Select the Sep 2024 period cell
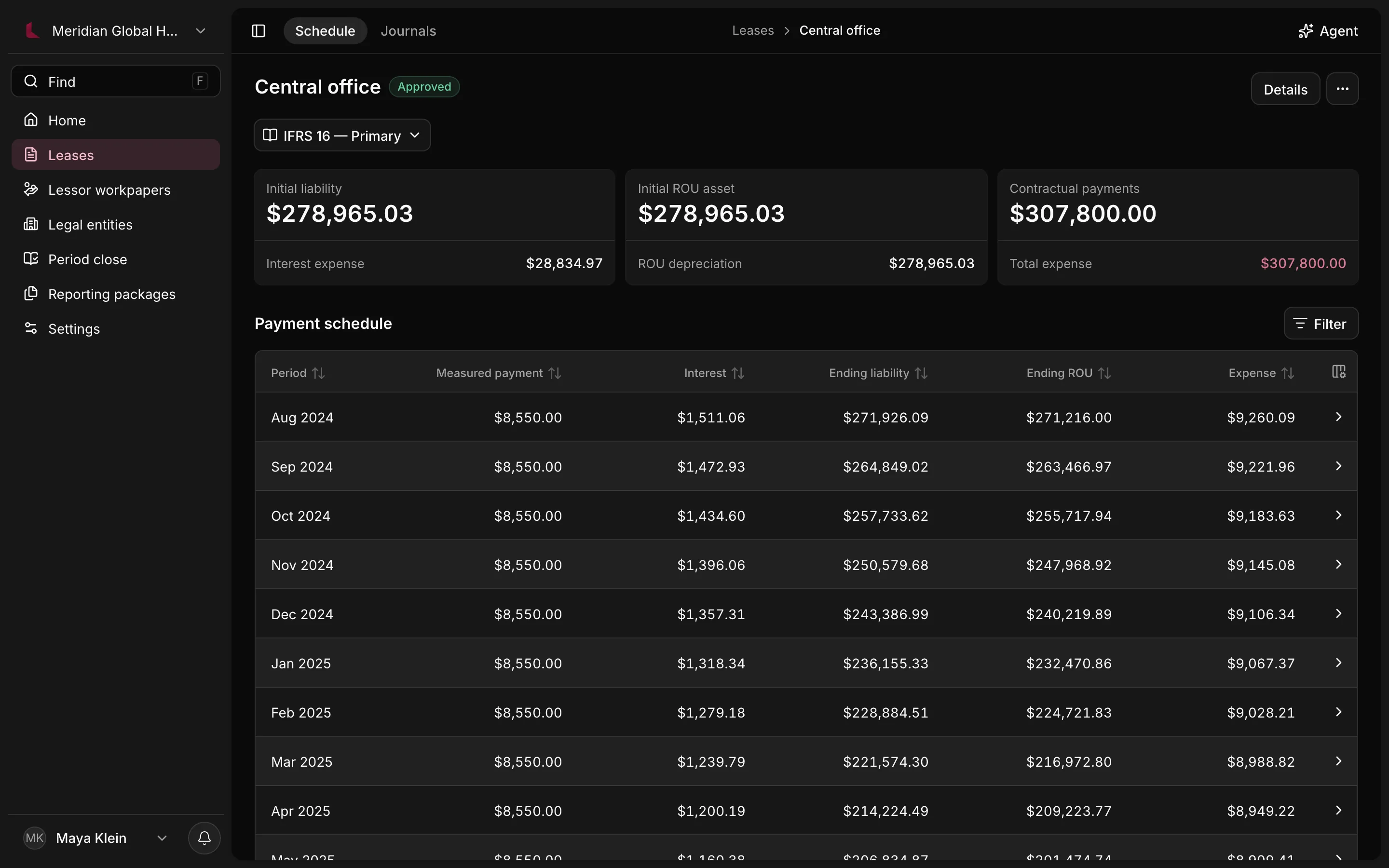This screenshot has width=1389, height=868. point(302,466)
